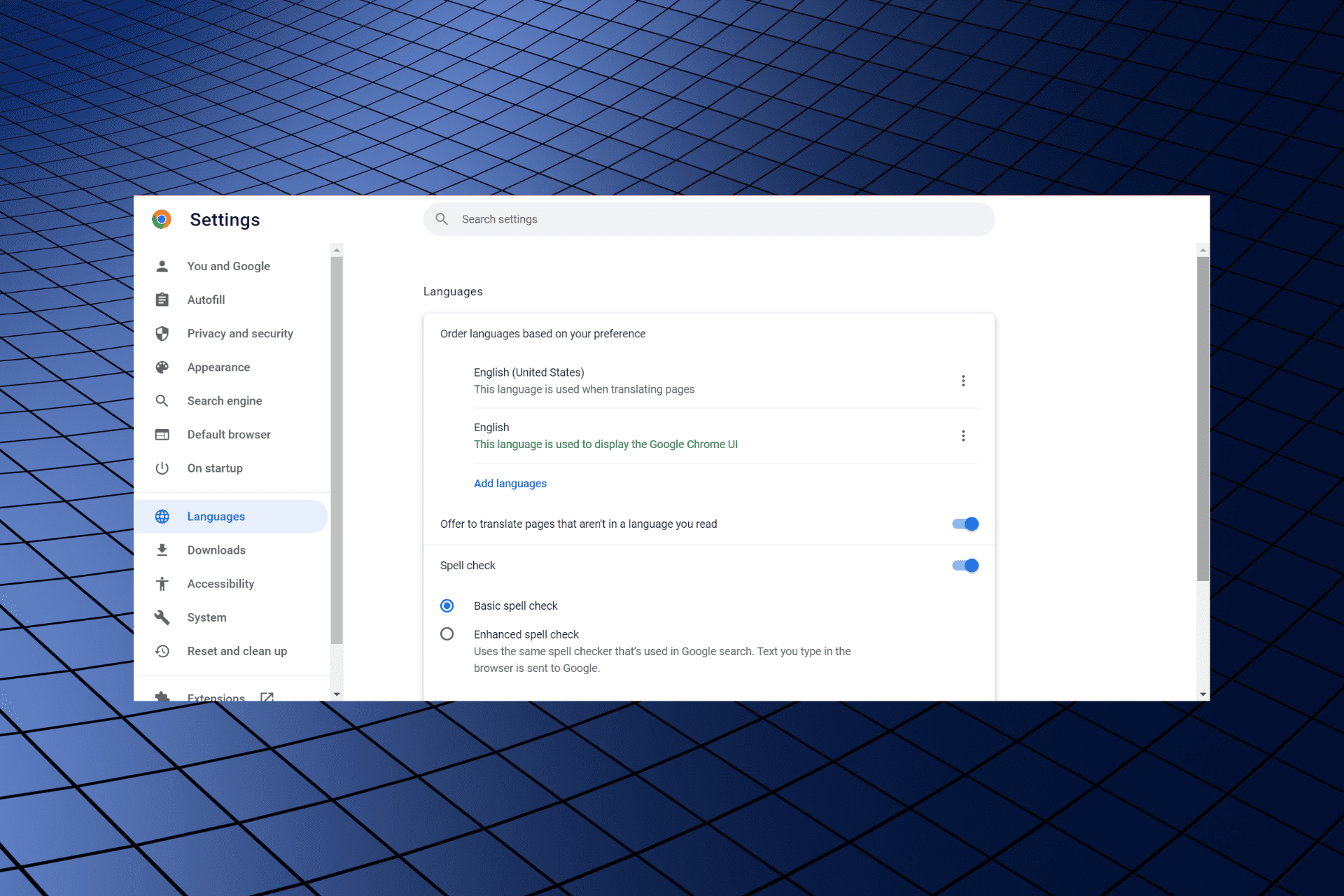Toggle off the Spell check switch
Viewport: 1344px width, 896px height.
[x=963, y=565]
